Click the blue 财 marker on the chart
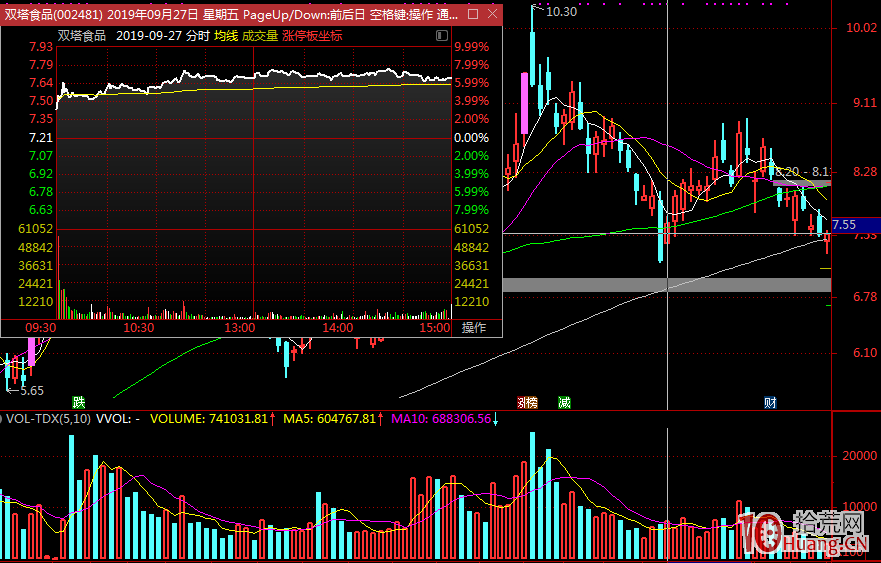The height and width of the screenshot is (563, 881). click(770, 402)
